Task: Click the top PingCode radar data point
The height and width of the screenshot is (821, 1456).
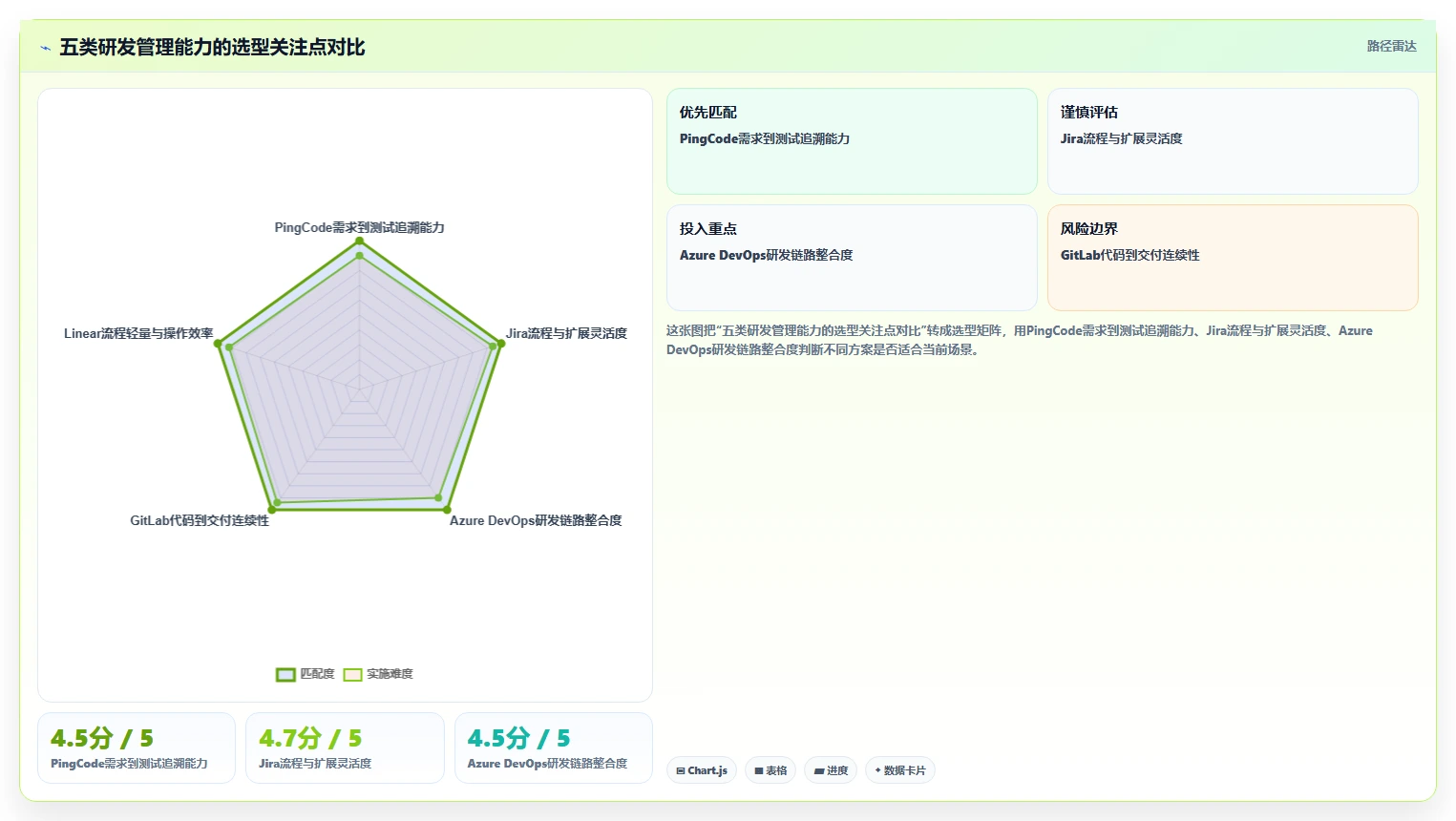Action: click(x=360, y=241)
